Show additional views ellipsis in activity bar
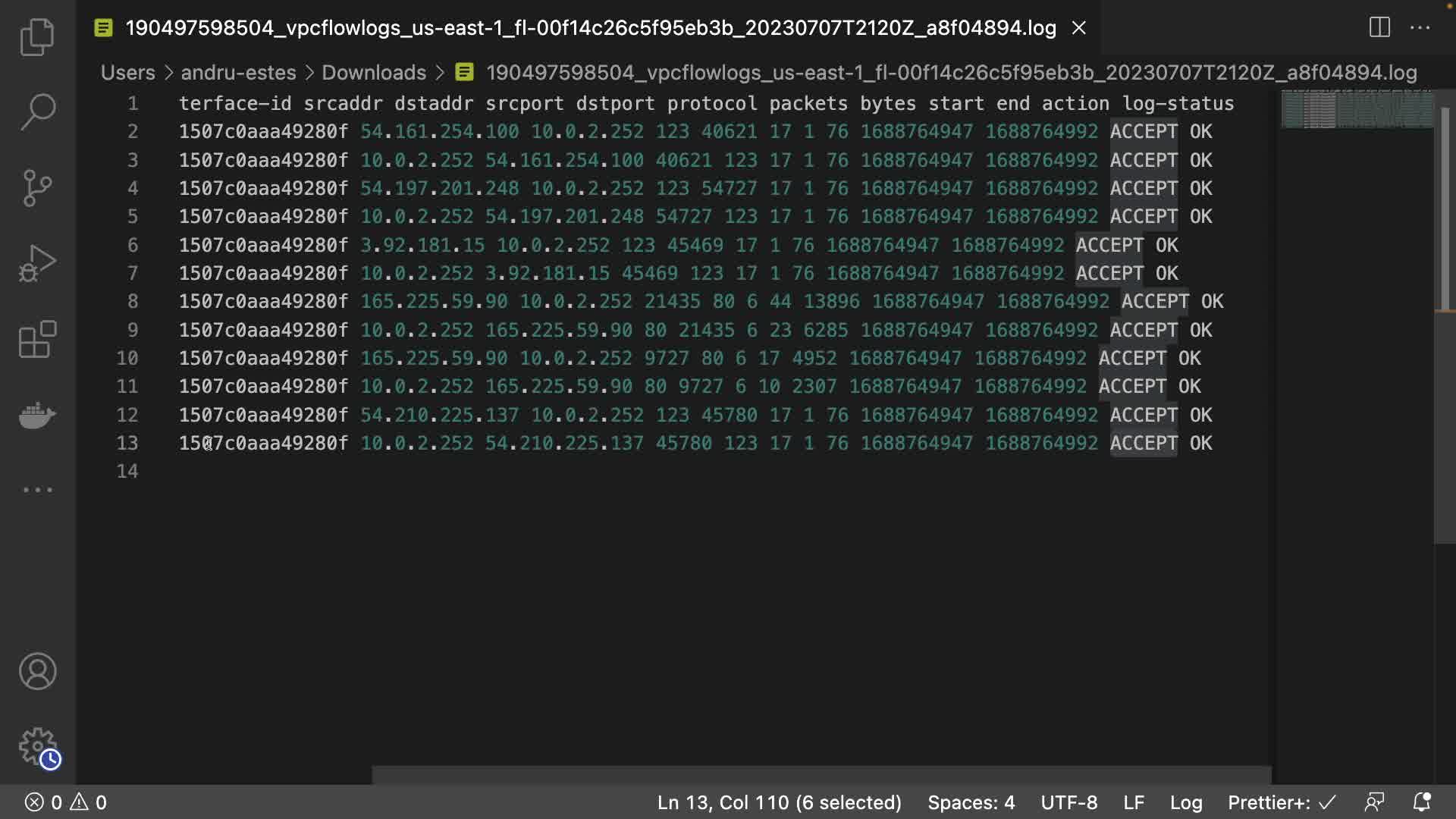 coord(37,490)
